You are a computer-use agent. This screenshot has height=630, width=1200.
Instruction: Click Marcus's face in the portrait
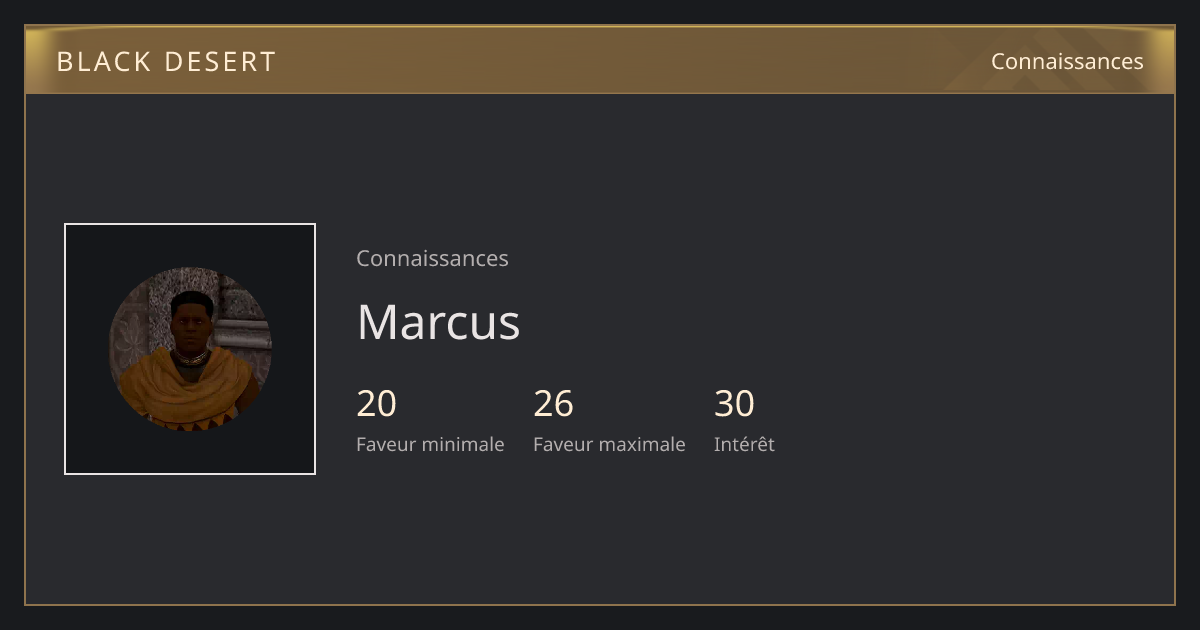tap(191, 328)
